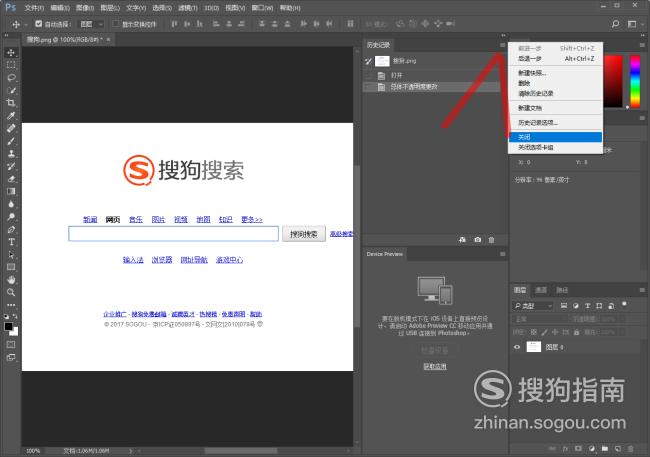650x457 pixels.
Task: Open the History panel flyout menu
Action: coord(502,45)
